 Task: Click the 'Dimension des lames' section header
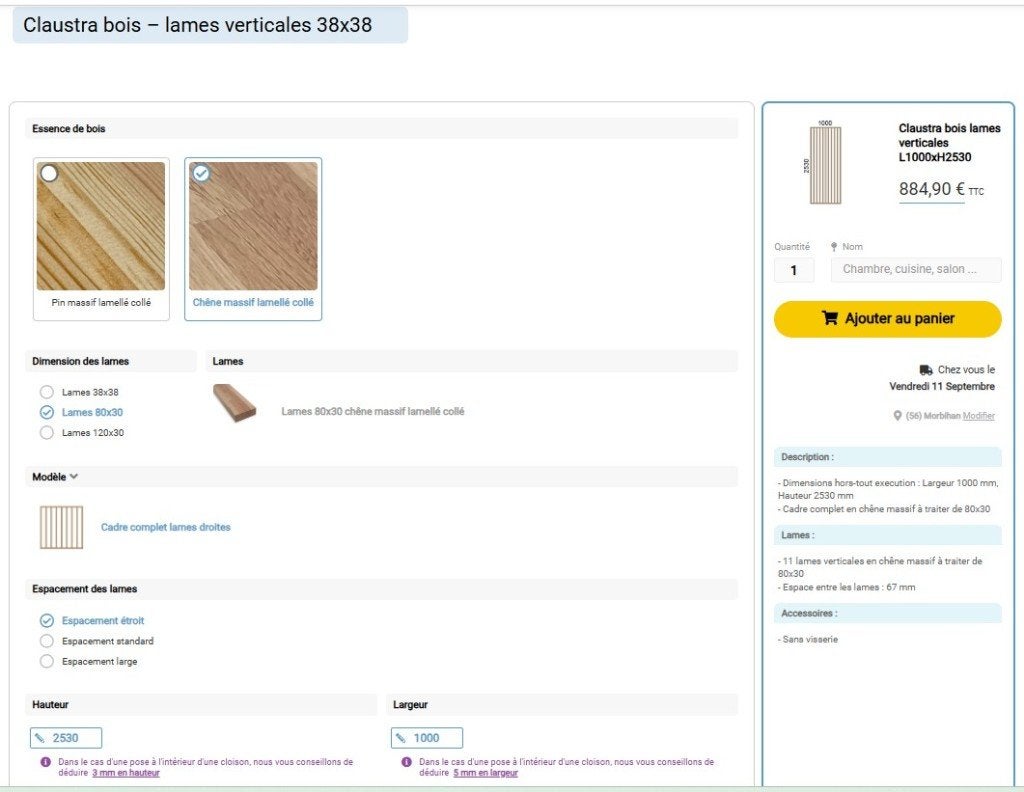pos(111,361)
